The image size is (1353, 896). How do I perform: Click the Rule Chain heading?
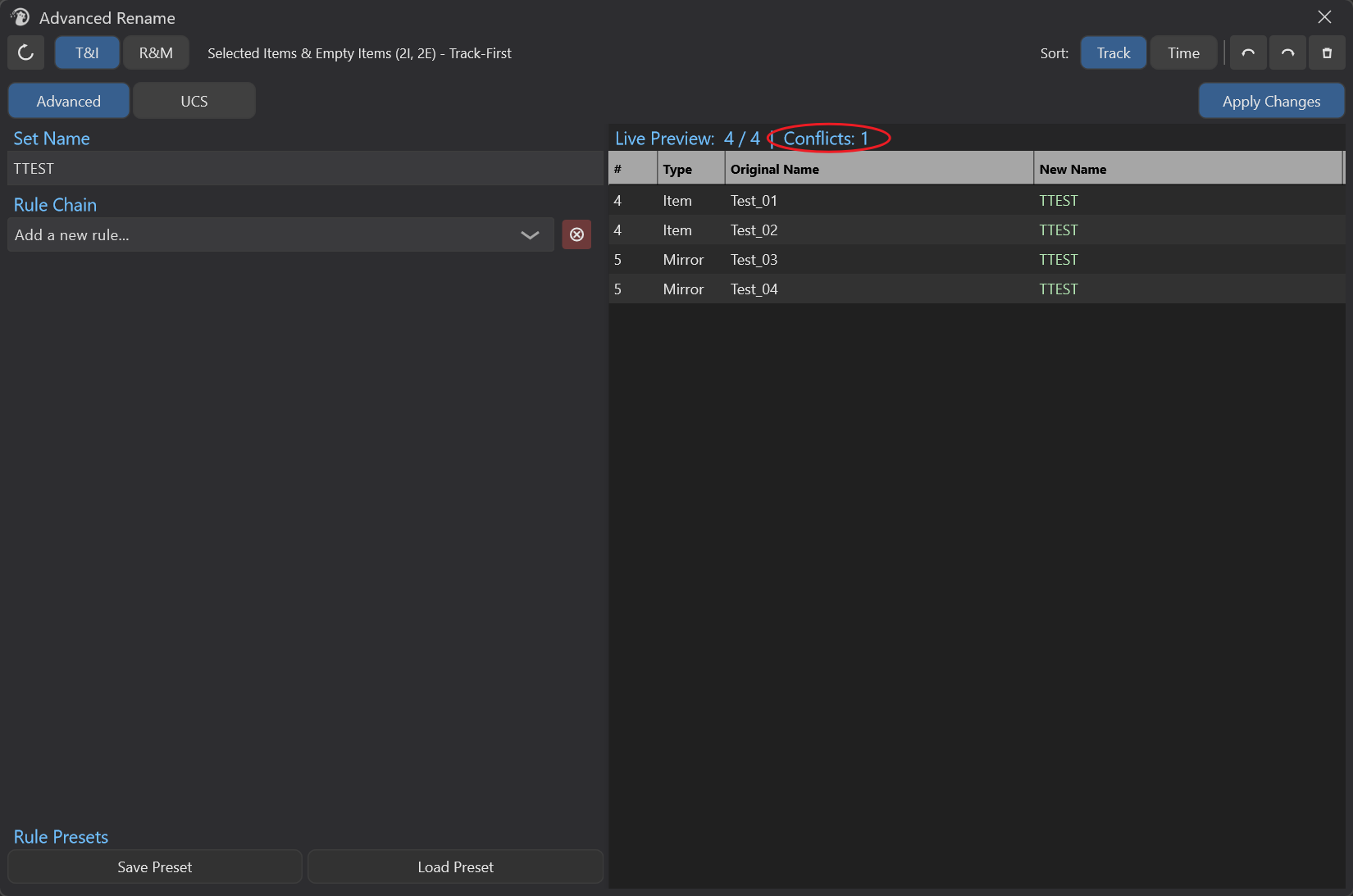click(55, 205)
